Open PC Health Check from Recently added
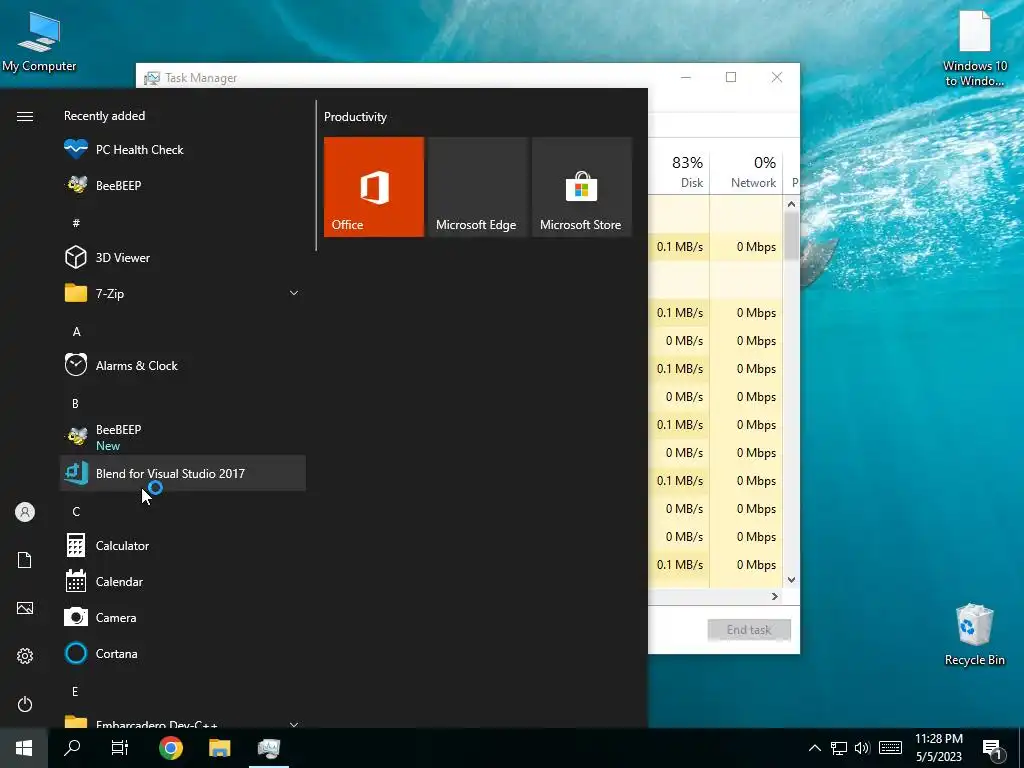Viewport: 1024px width, 768px height. [x=182, y=150]
